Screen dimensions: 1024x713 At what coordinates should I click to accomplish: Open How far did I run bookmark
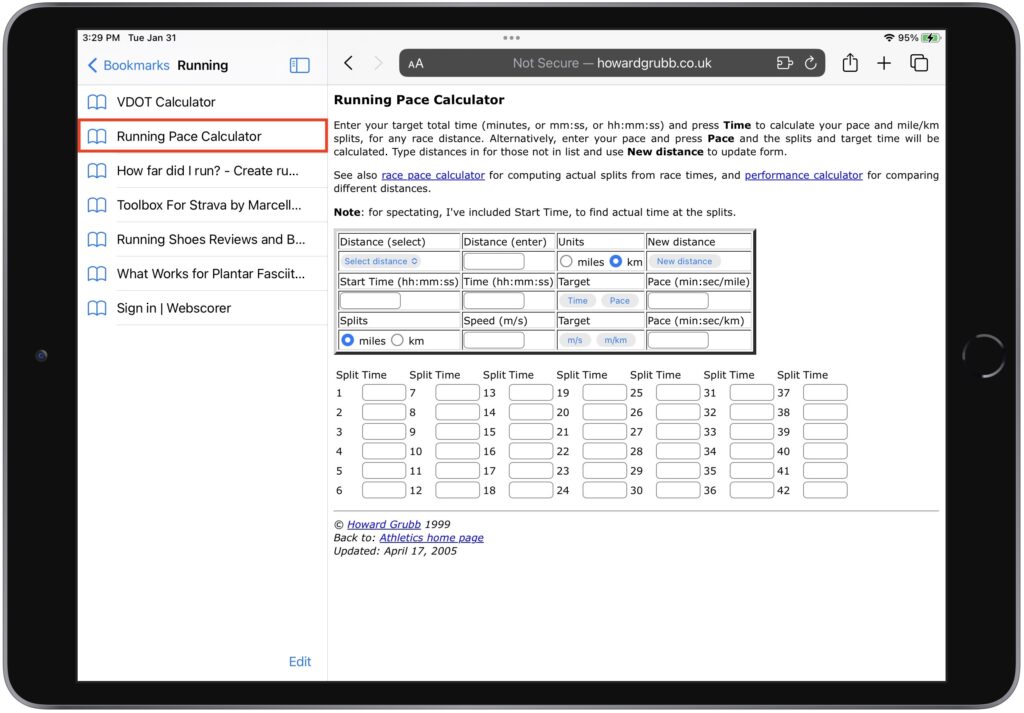coord(202,170)
